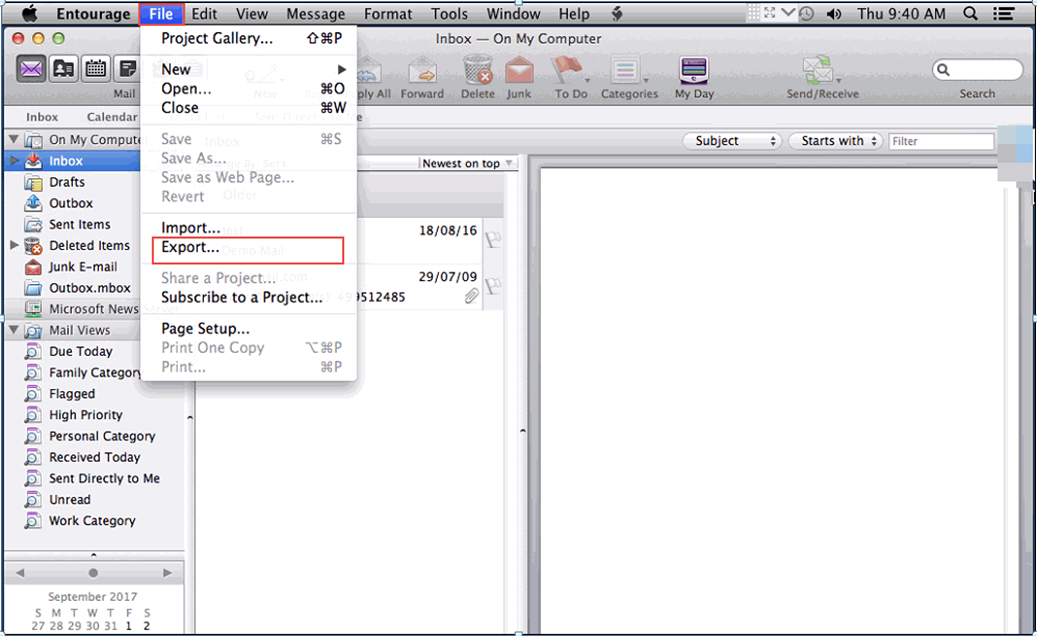The height and width of the screenshot is (636, 1037).
Task: Click the volume icon in menu bar
Action: tap(834, 13)
